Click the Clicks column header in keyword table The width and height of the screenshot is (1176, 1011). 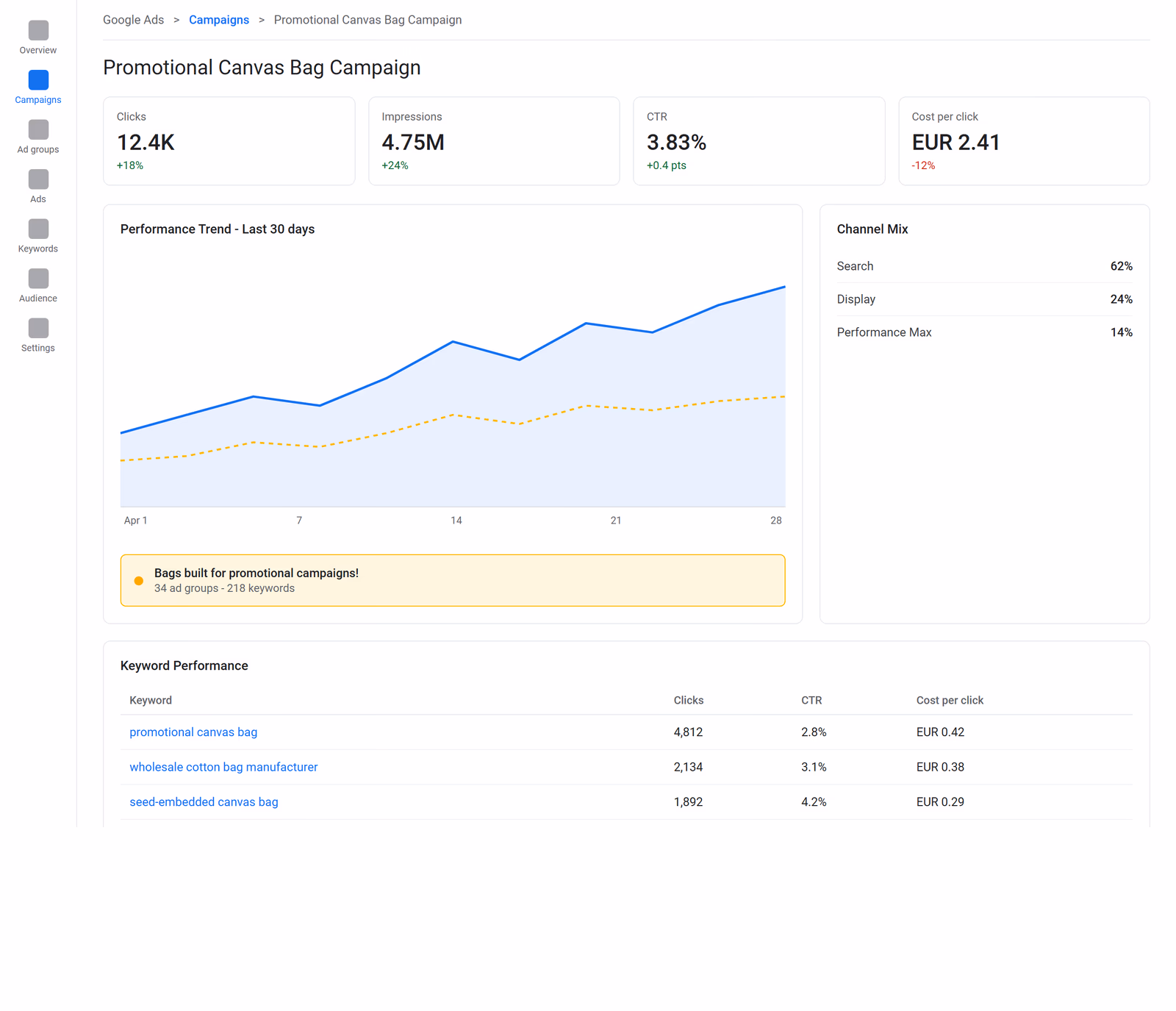(689, 701)
